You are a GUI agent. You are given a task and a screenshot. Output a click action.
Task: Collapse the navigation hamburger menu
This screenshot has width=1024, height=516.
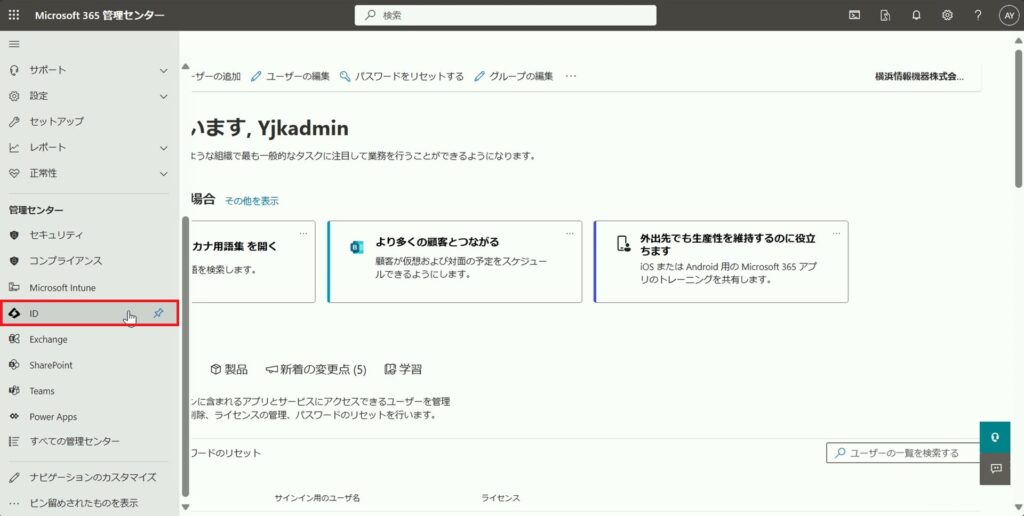(x=14, y=44)
